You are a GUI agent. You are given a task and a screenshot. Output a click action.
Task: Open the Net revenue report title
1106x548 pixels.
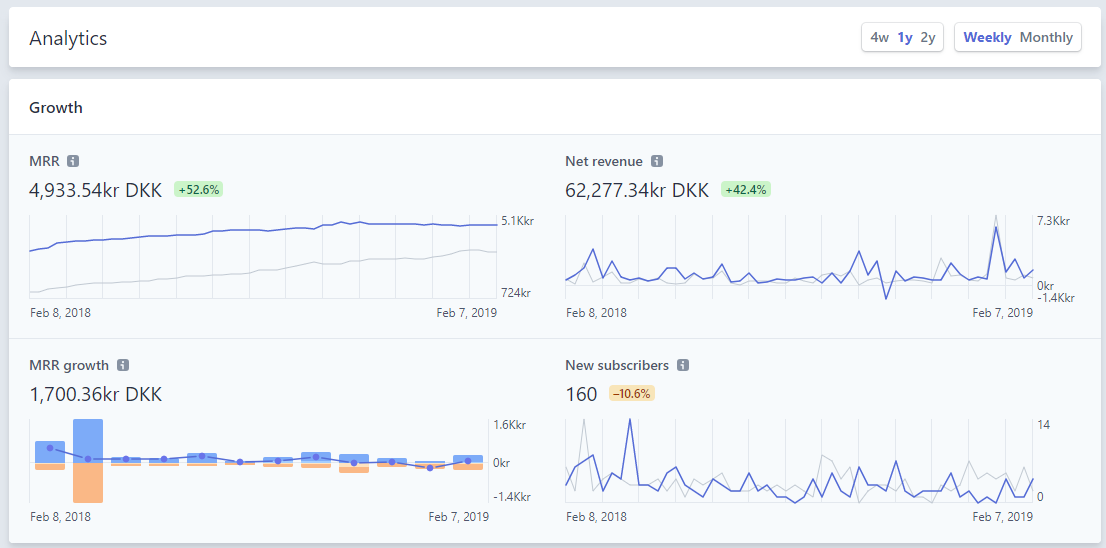(604, 161)
